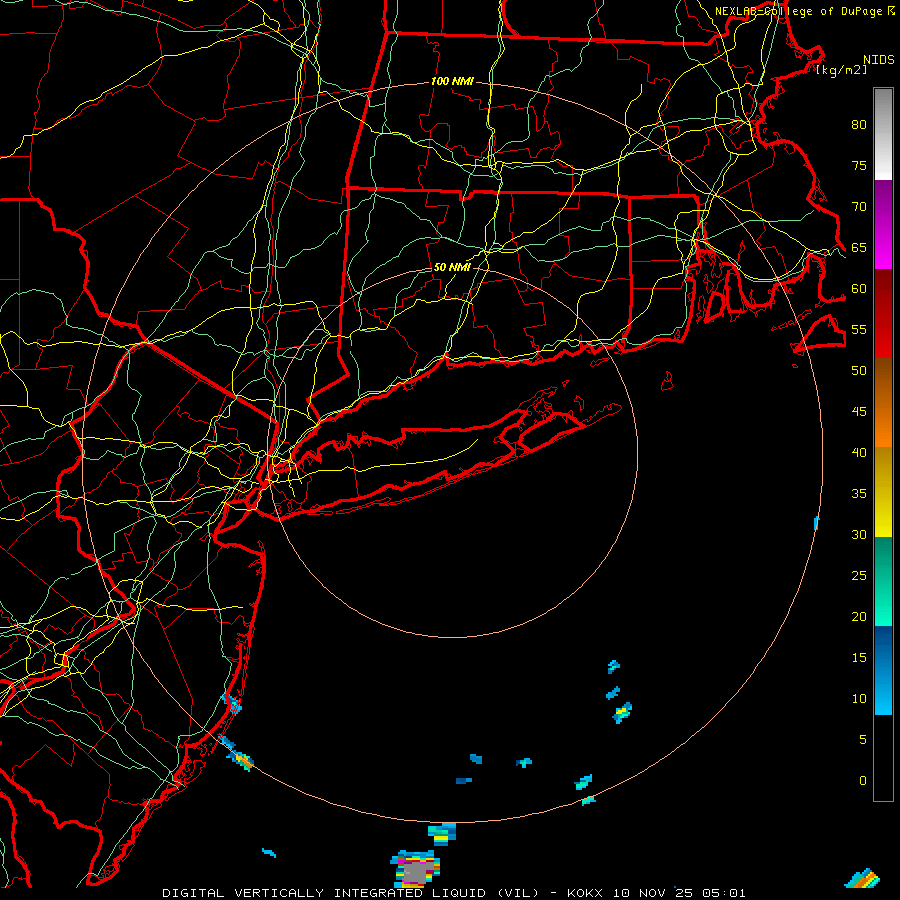Viewport: 900px width, 900px height.
Task: Click the scale value 80
Action: [x=859, y=125]
